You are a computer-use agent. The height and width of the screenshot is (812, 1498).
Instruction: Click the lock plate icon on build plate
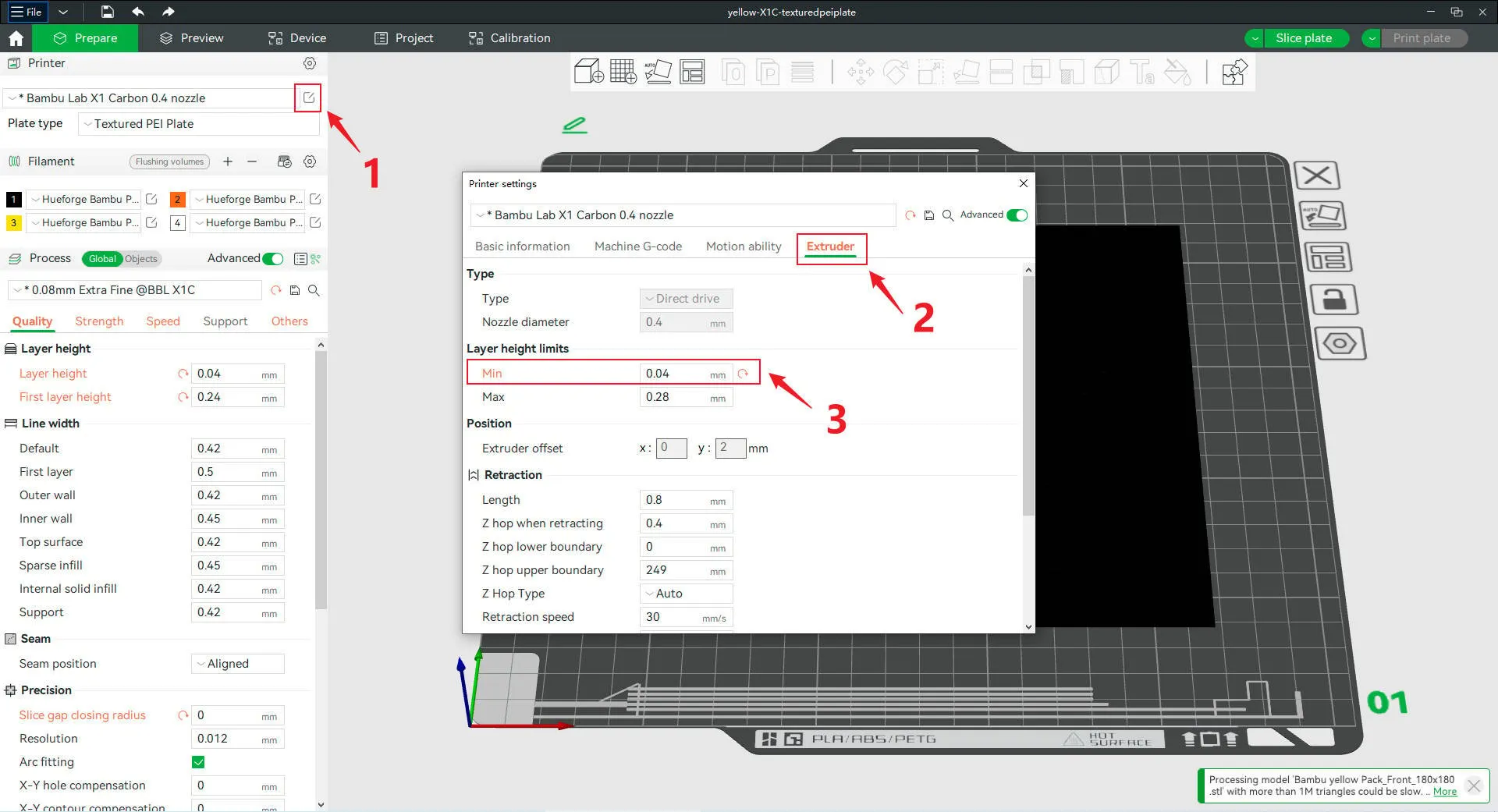tap(1334, 299)
